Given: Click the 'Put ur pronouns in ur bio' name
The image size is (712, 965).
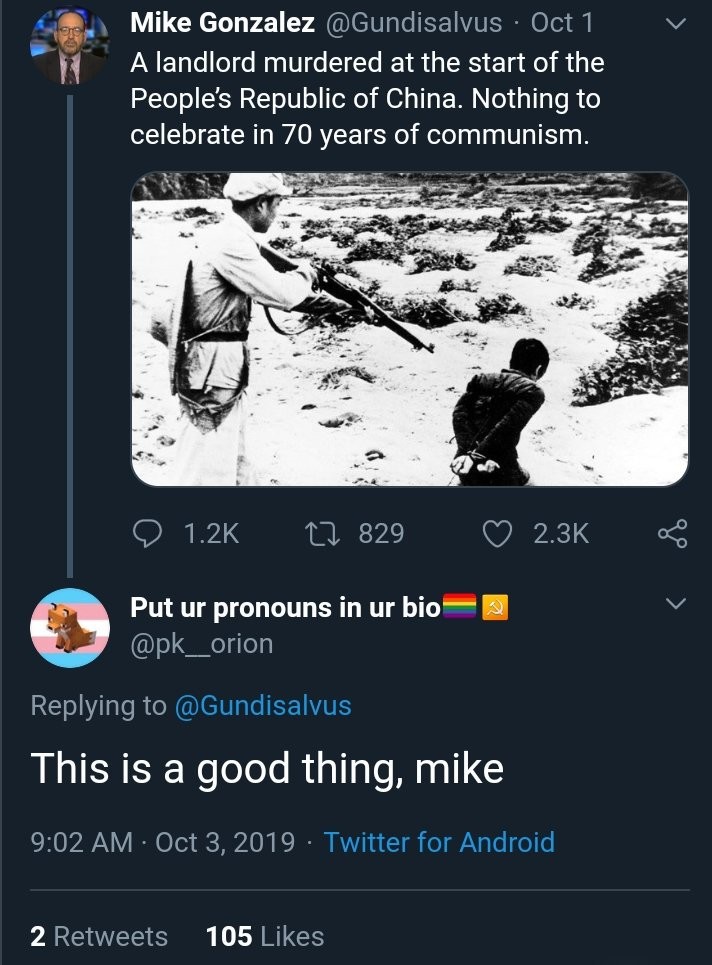Looking at the screenshot, I should tap(285, 607).
